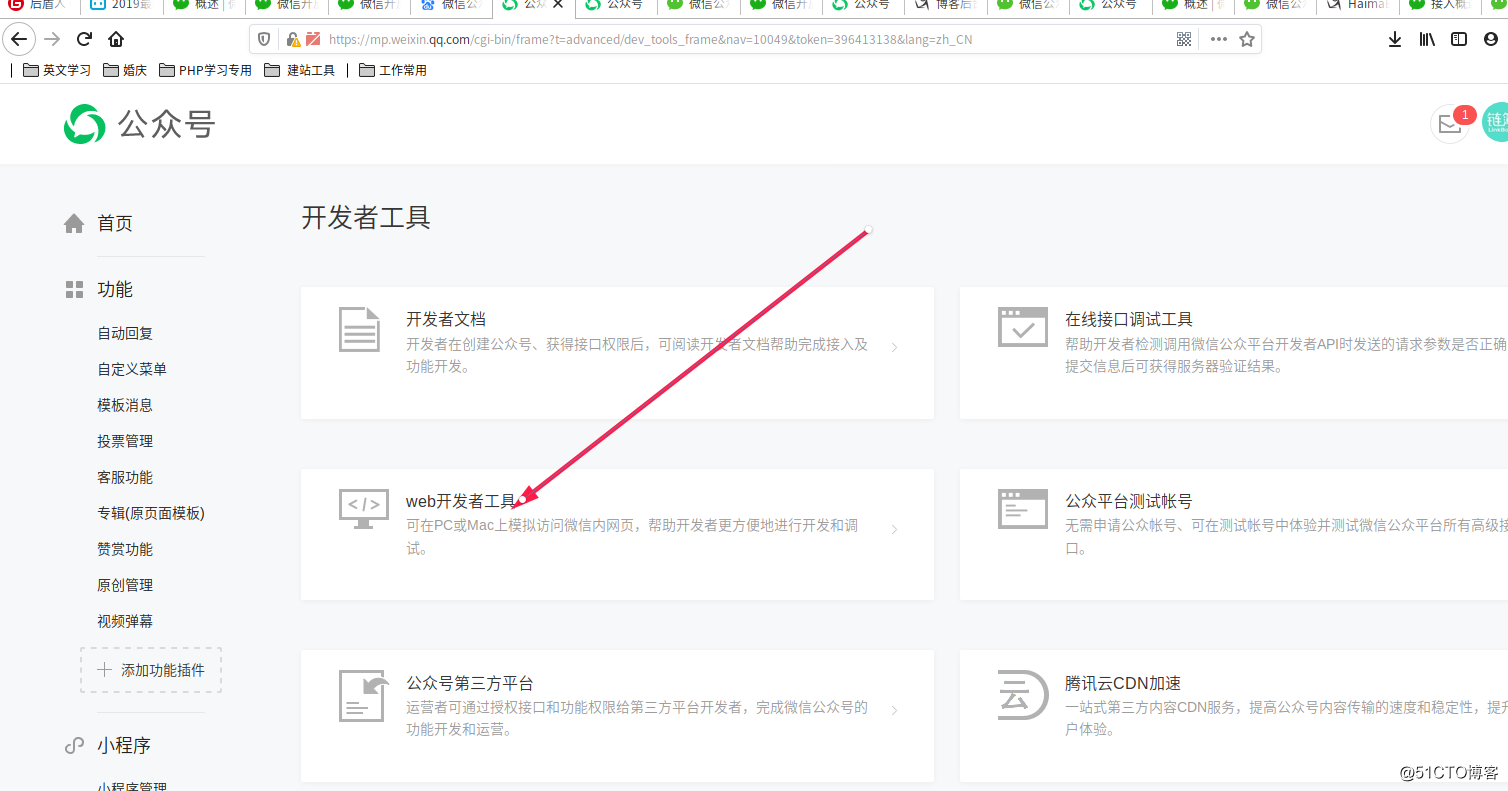Viewport: 1508px width, 791px height.
Task: Toggle the browser sidebar icon
Action: (x=1459, y=39)
